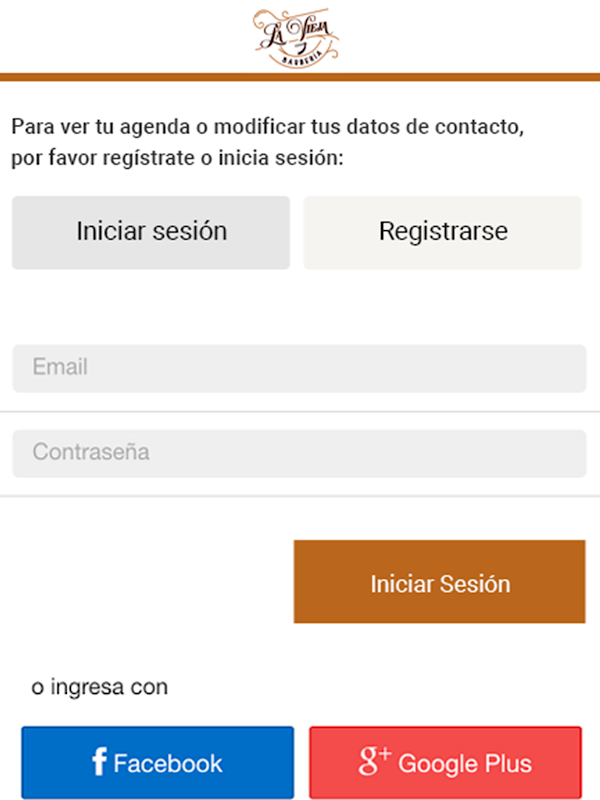Click the 'Email' placeholder text
600x800 pixels.
(x=60, y=367)
